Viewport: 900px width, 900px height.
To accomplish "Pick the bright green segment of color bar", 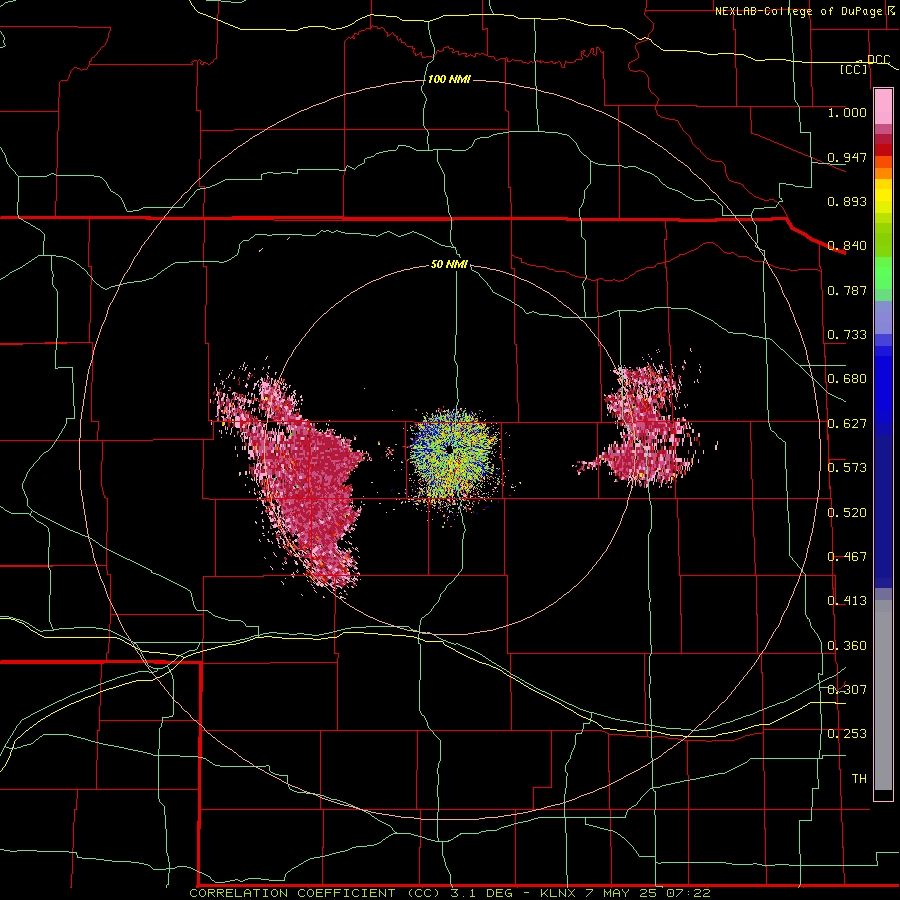I will 883,273.
